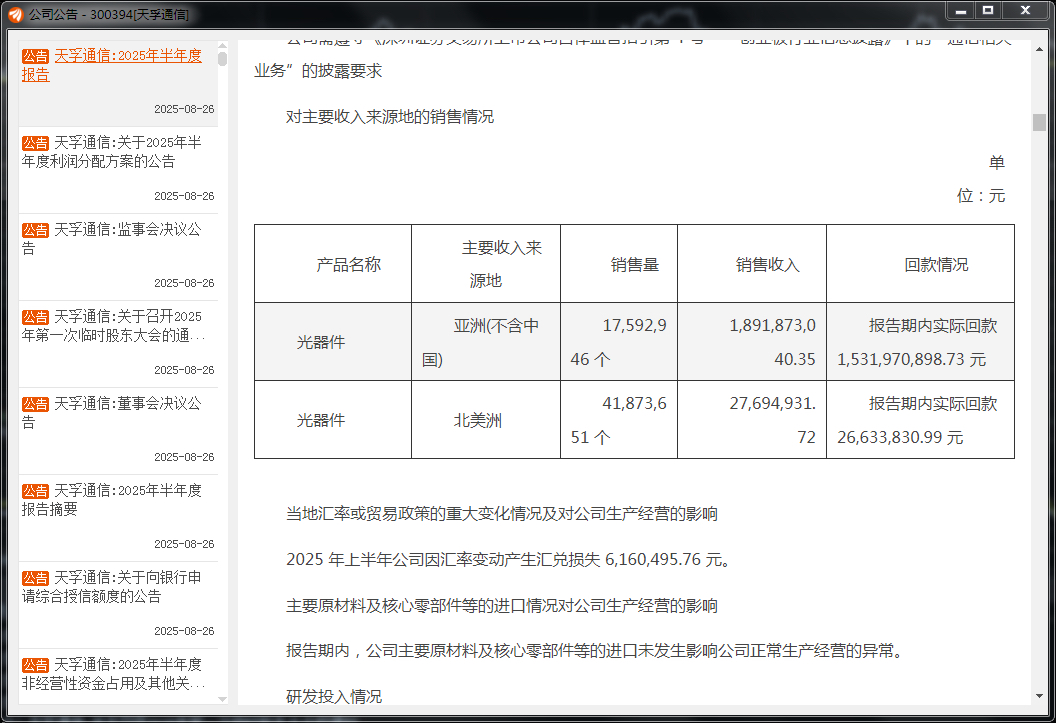Click the 对主要收入来源地的销售情况 heading
The width and height of the screenshot is (1056, 723).
(389, 116)
